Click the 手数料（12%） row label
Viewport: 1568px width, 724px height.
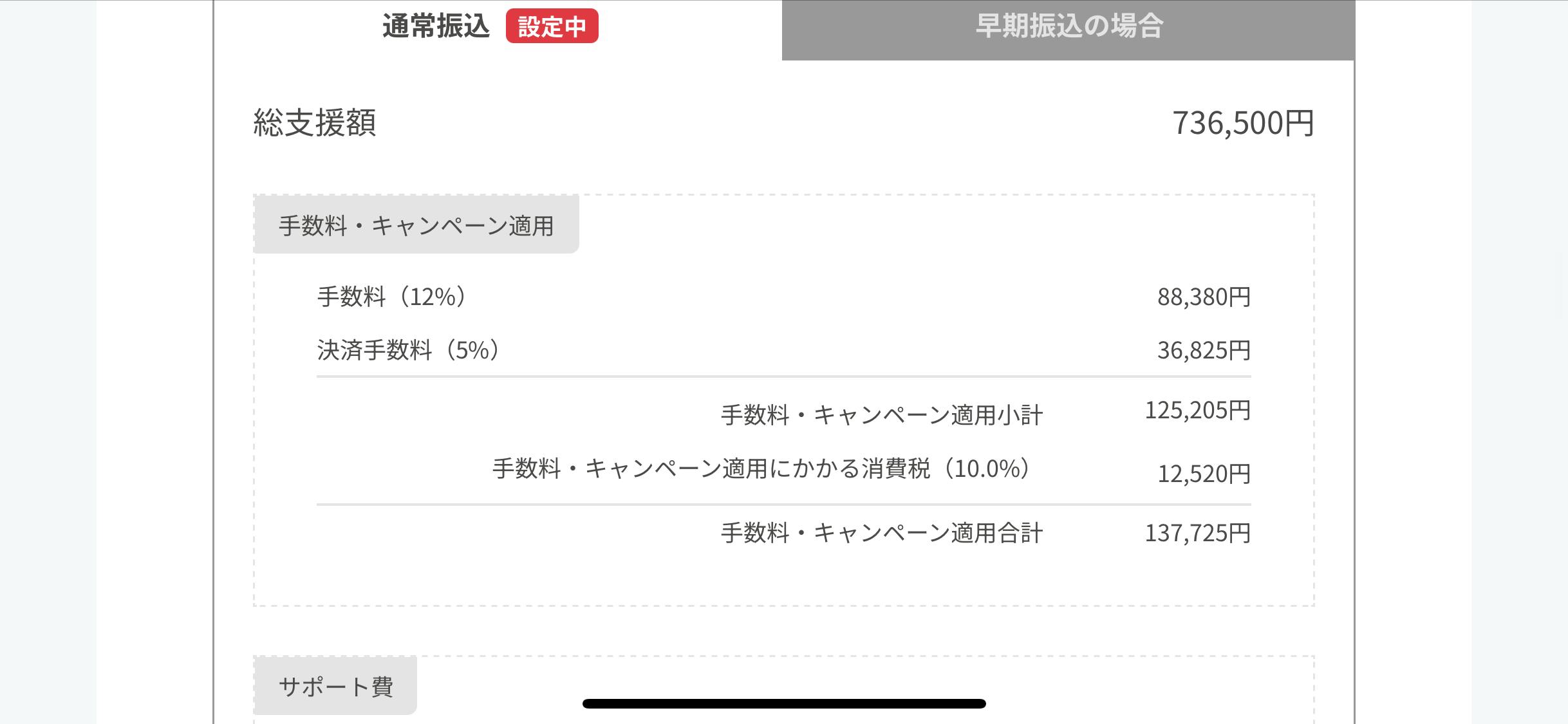point(391,297)
